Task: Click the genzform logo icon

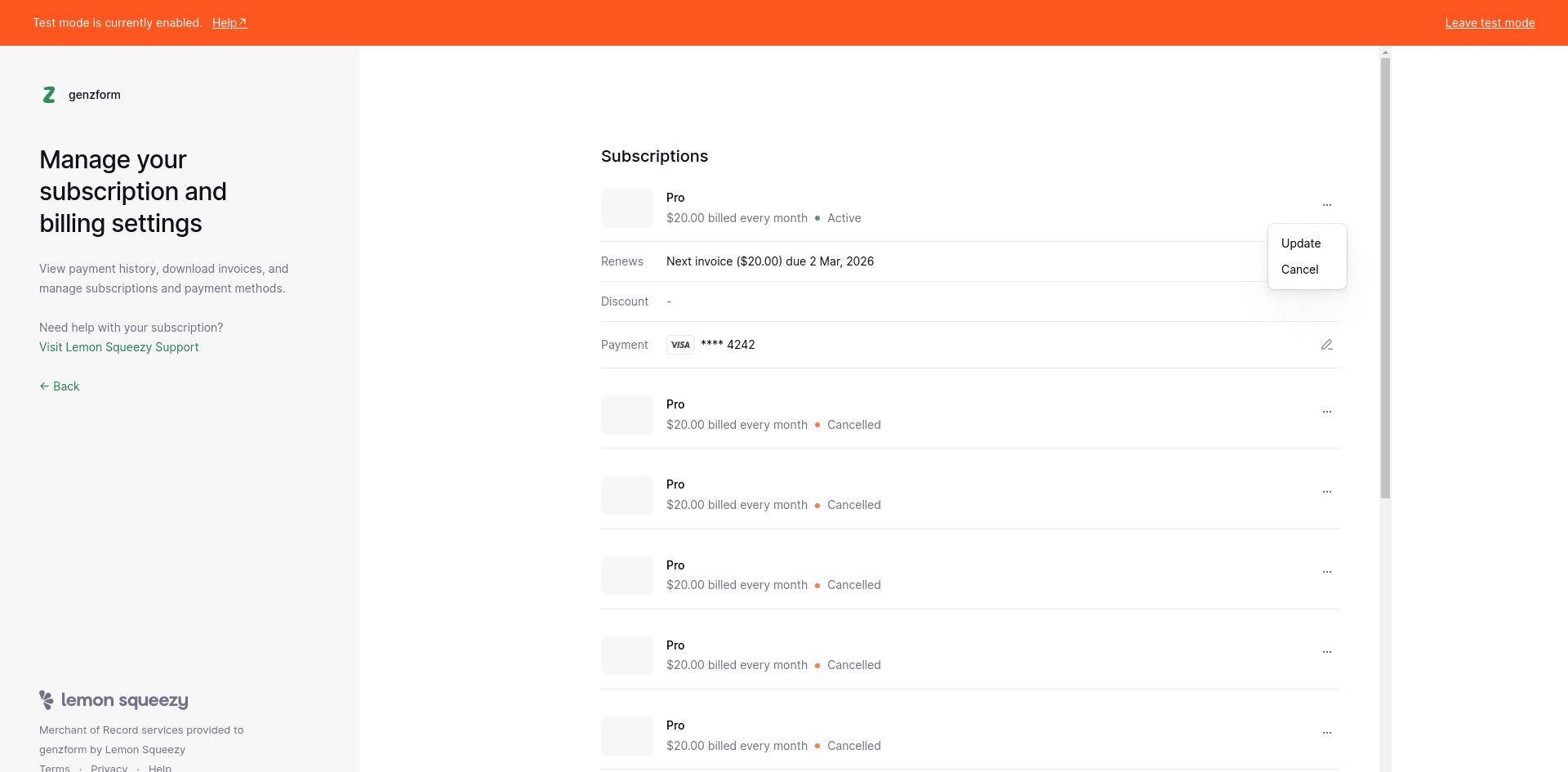Action: (x=49, y=95)
